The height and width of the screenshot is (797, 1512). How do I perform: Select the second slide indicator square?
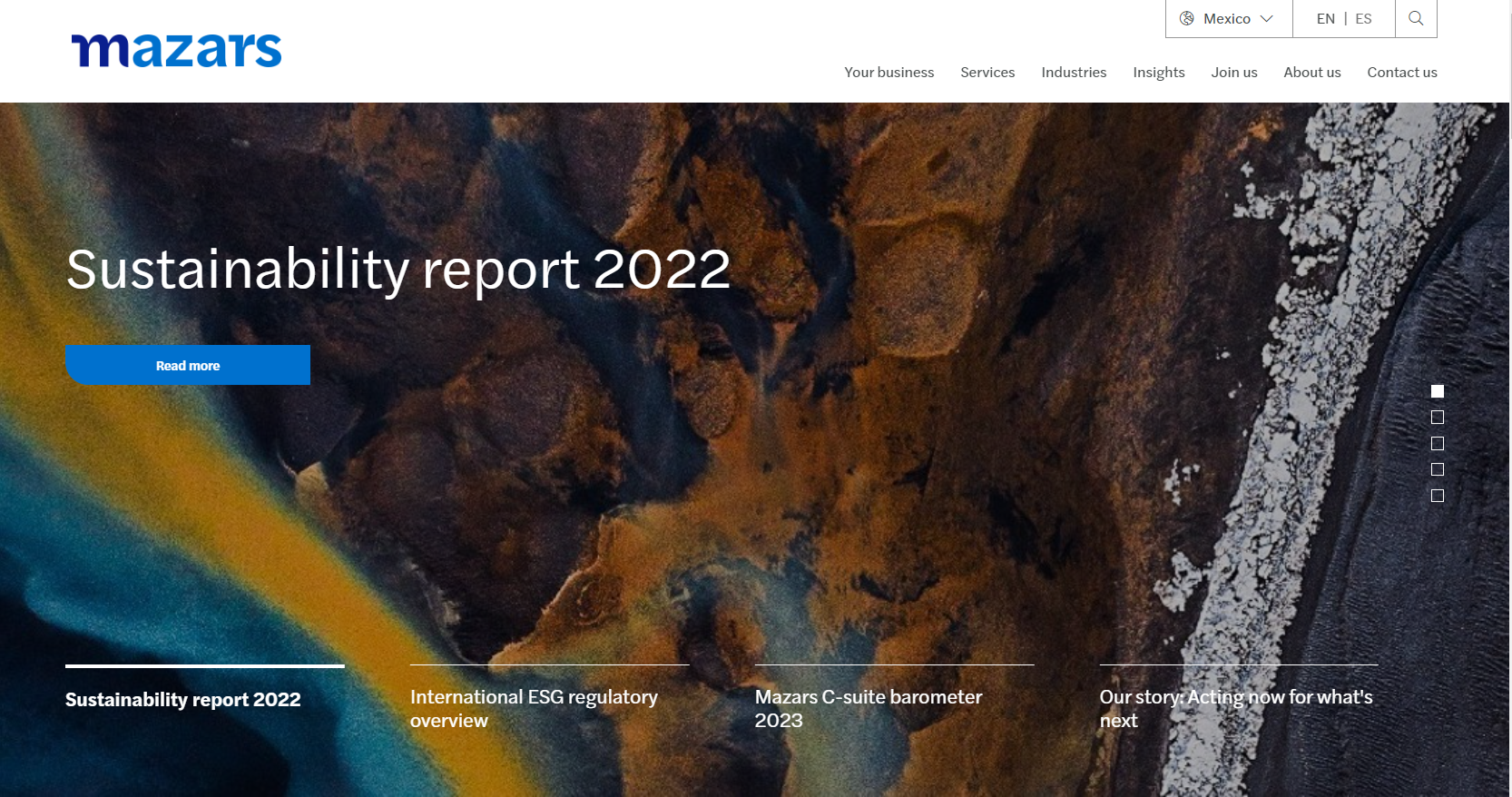point(1438,418)
